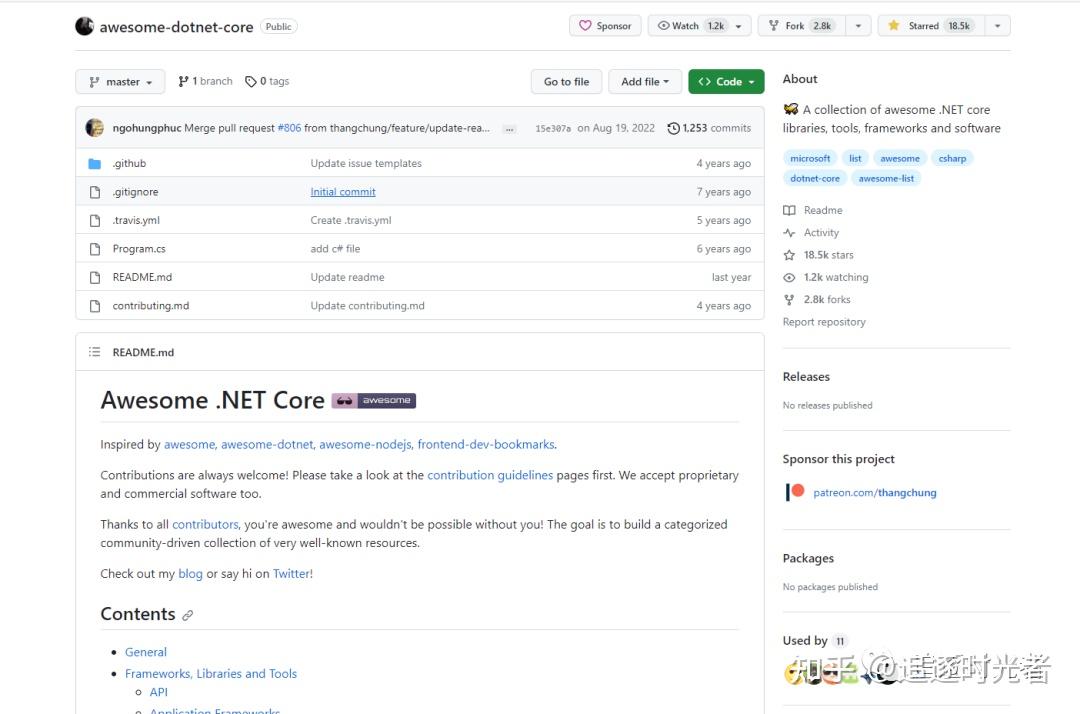Click the repository owner avatar icon
The width and height of the screenshot is (1080, 714).
point(85,26)
